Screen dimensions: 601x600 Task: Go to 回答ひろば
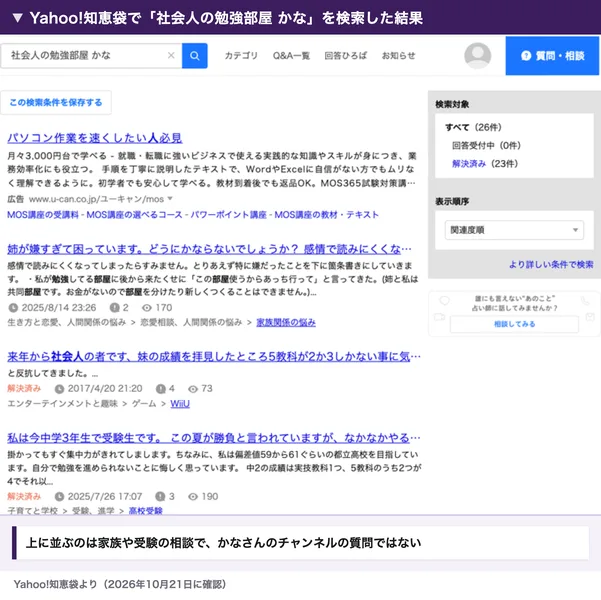tap(345, 56)
